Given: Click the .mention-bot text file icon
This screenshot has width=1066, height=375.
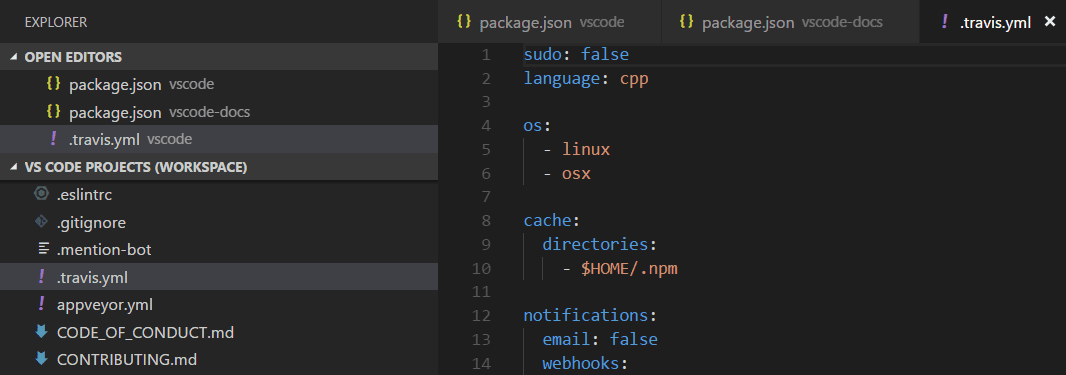Looking at the screenshot, I should click(x=43, y=249).
